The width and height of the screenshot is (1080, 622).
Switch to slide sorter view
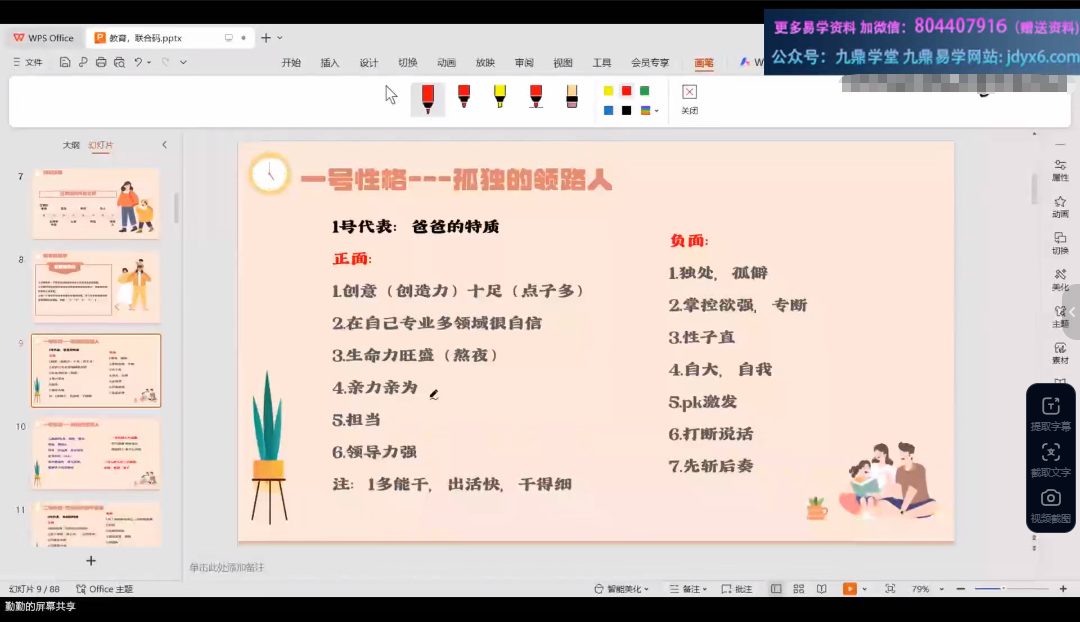coord(799,589)
